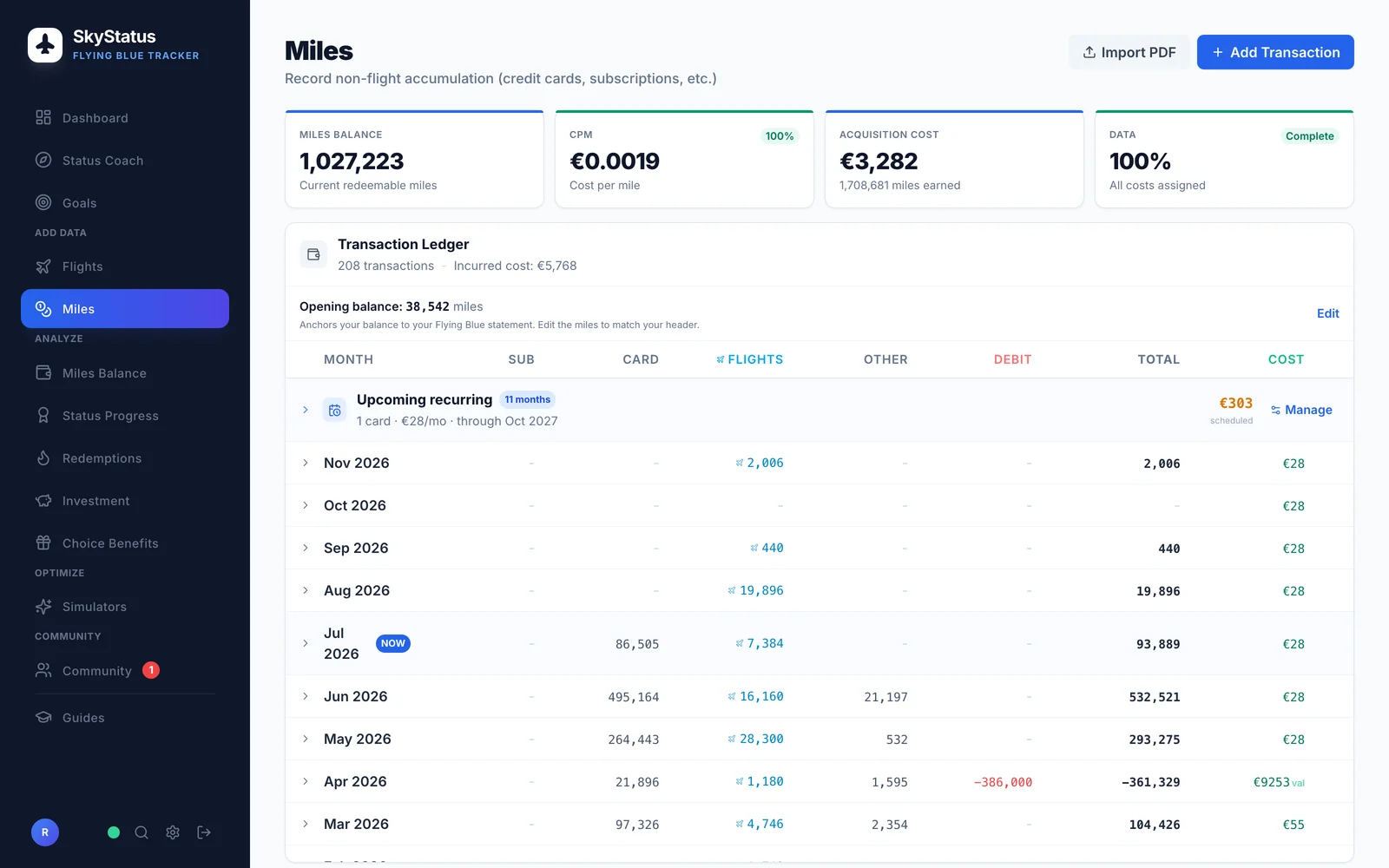
Task: Expand the Aug 2026 row
Action: (x=306, y=590)
